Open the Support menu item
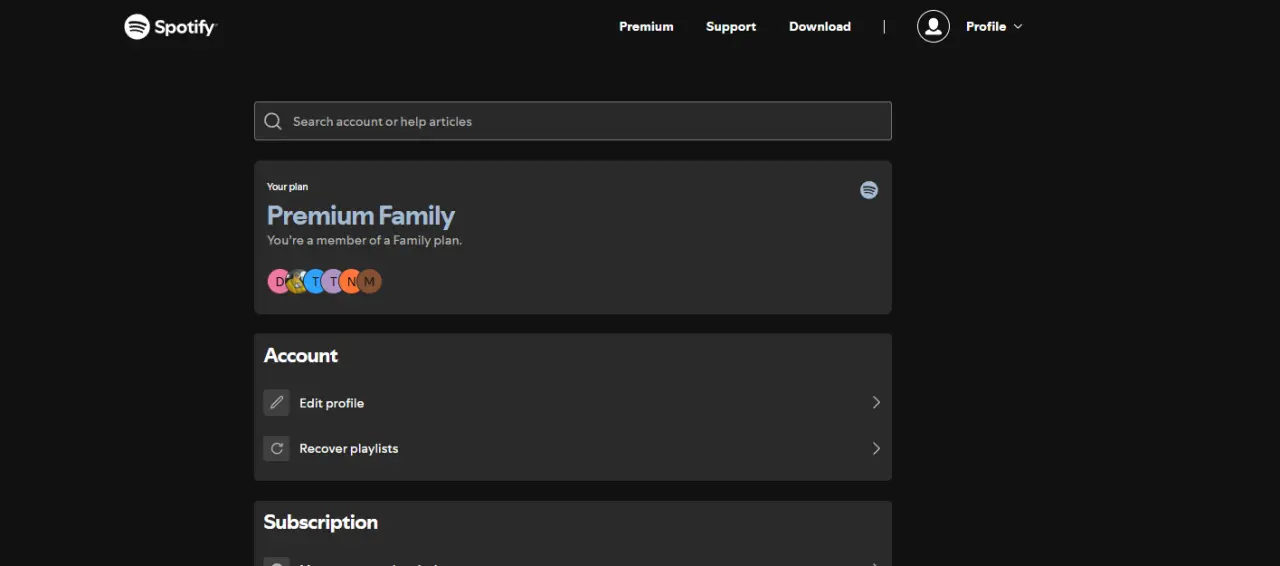The image size is (1280, 566). [x=731, y=27]
